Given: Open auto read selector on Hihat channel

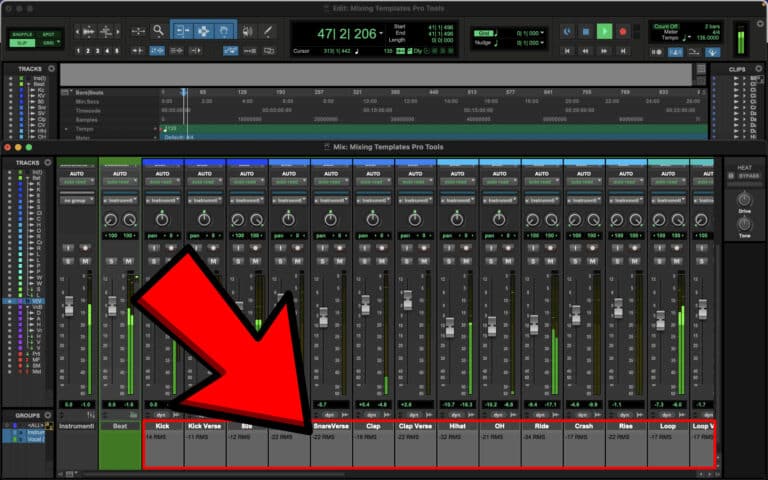Looking at the screenshot, I should (457, 182).
